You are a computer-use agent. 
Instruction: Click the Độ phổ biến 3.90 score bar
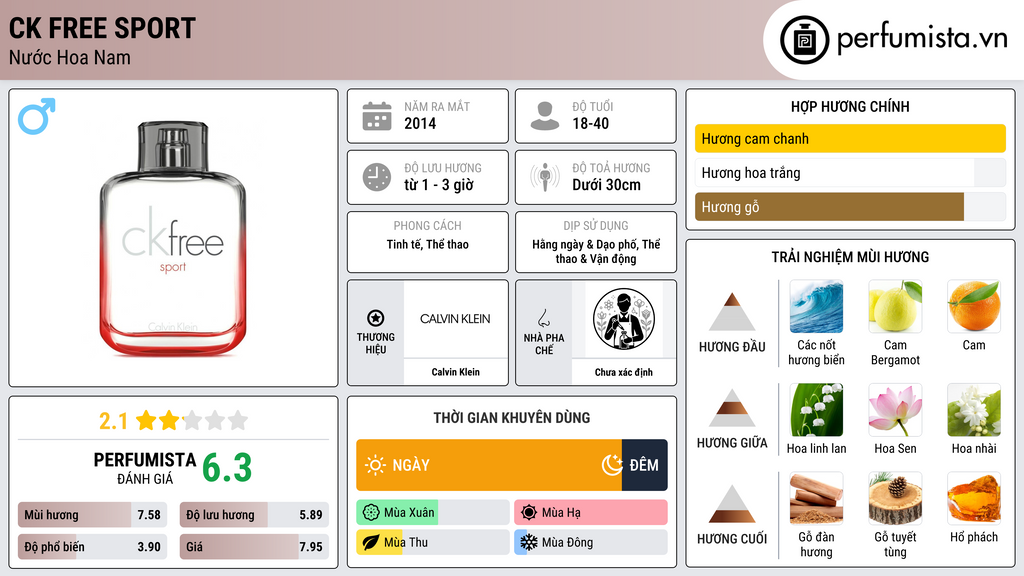point(93,547)
